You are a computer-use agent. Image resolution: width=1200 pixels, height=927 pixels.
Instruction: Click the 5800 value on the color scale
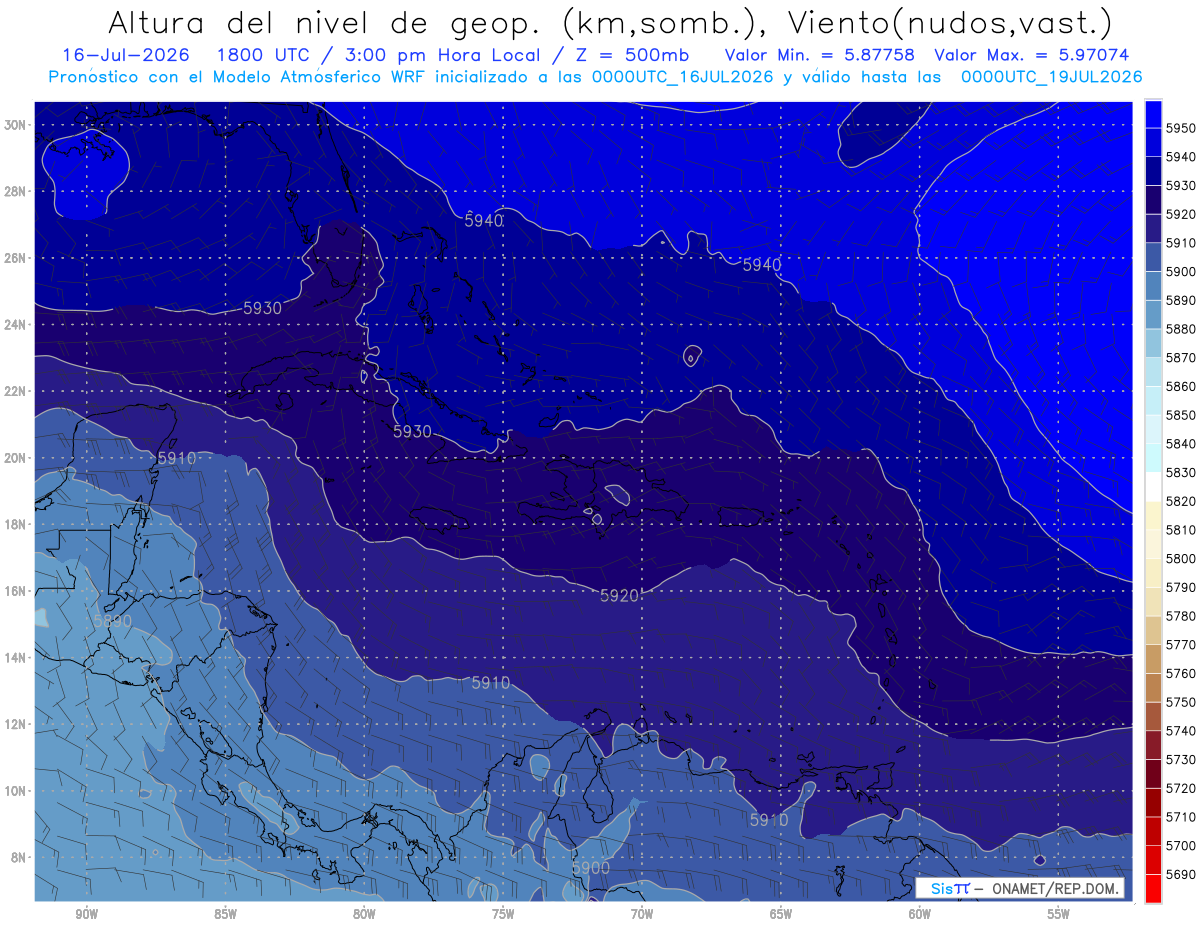click(x=1181, y=558)
